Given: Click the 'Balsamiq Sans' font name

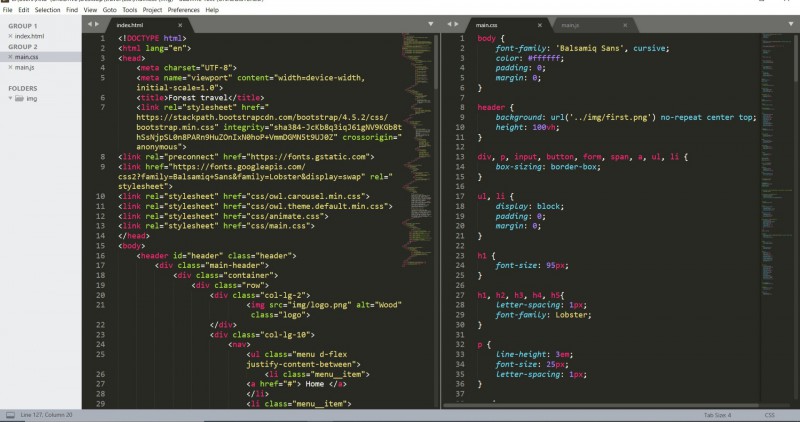Looking at the screenshot, I should [x=589, y=48].
